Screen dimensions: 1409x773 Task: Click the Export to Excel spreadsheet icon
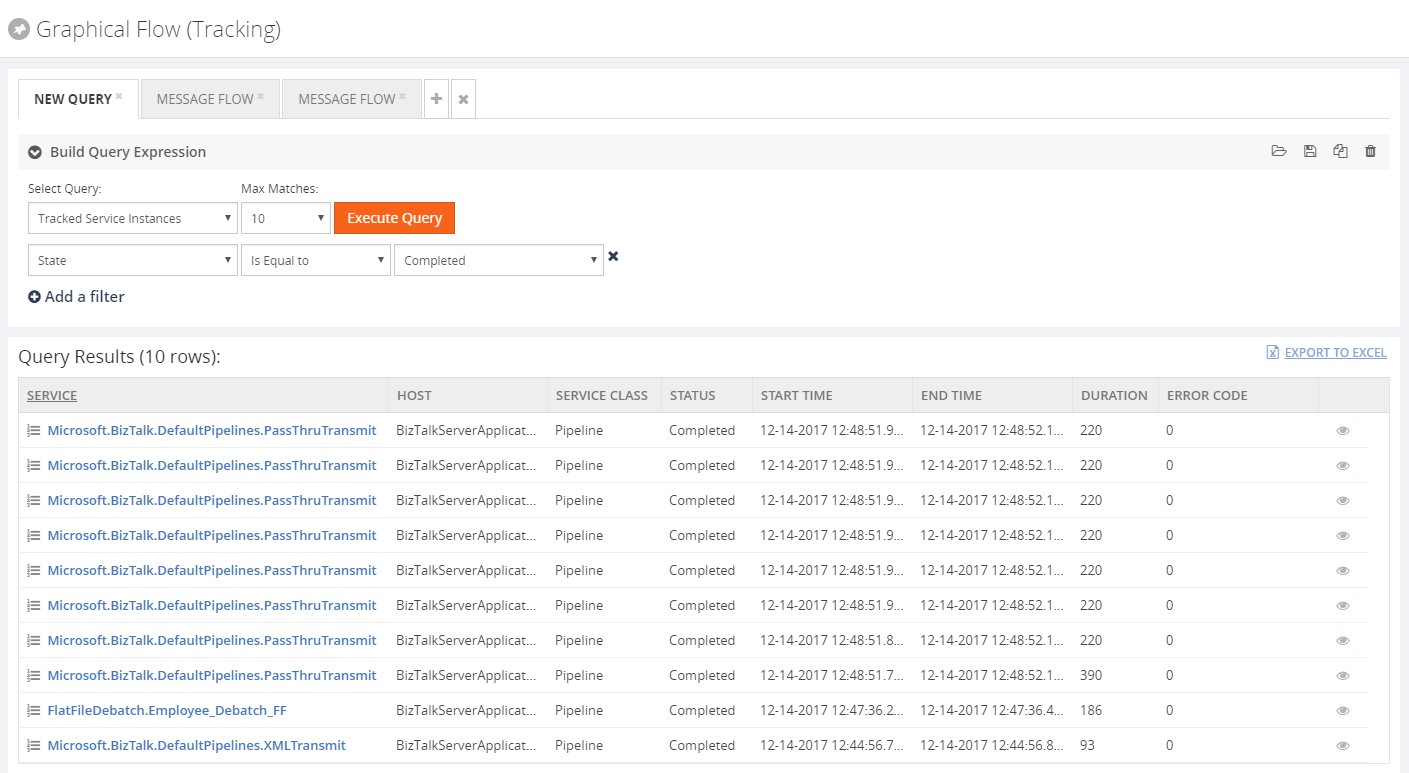click(x=1272, y=352)
